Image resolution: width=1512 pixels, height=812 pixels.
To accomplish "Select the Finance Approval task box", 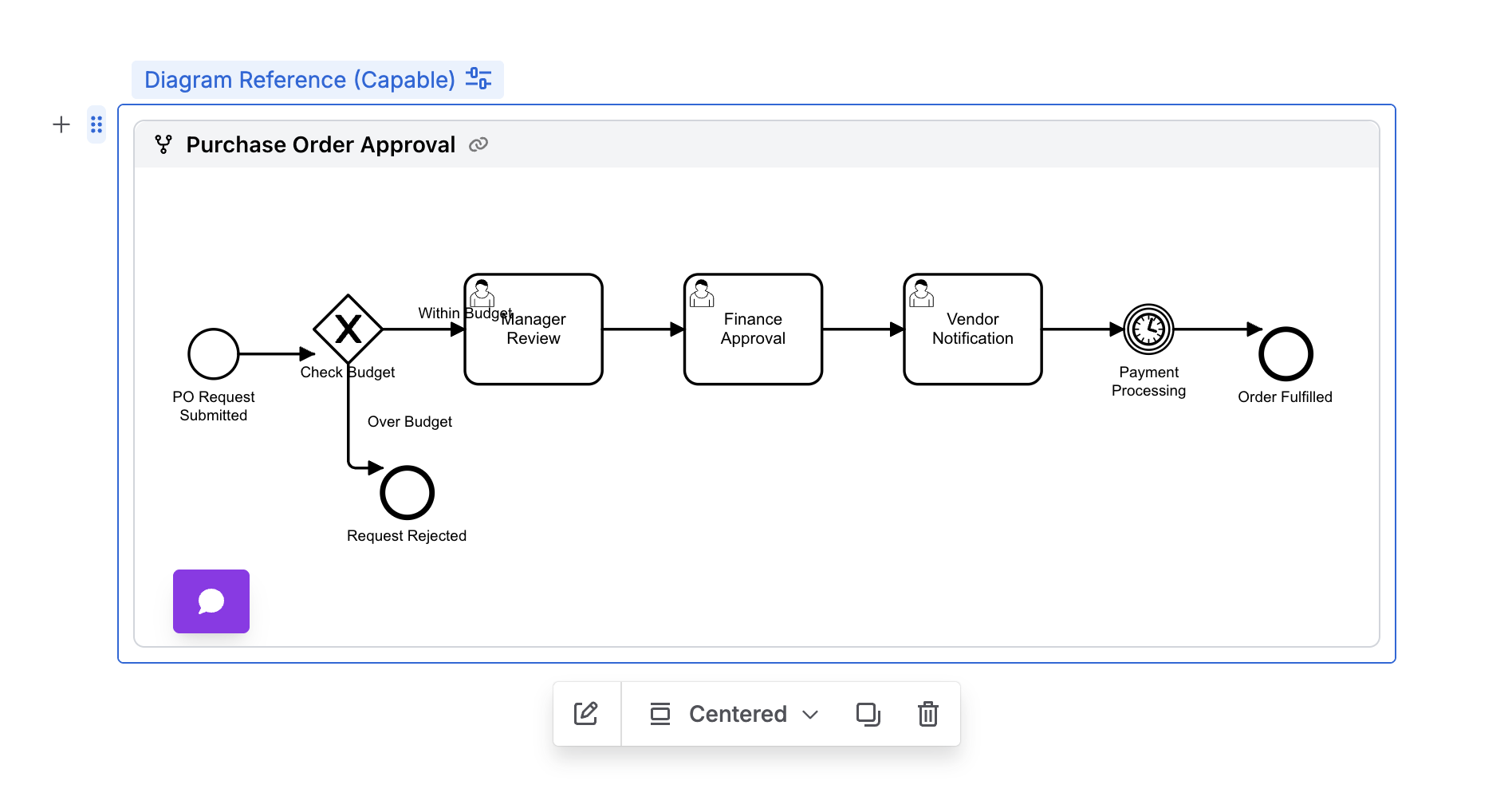I will coord(753,329).
